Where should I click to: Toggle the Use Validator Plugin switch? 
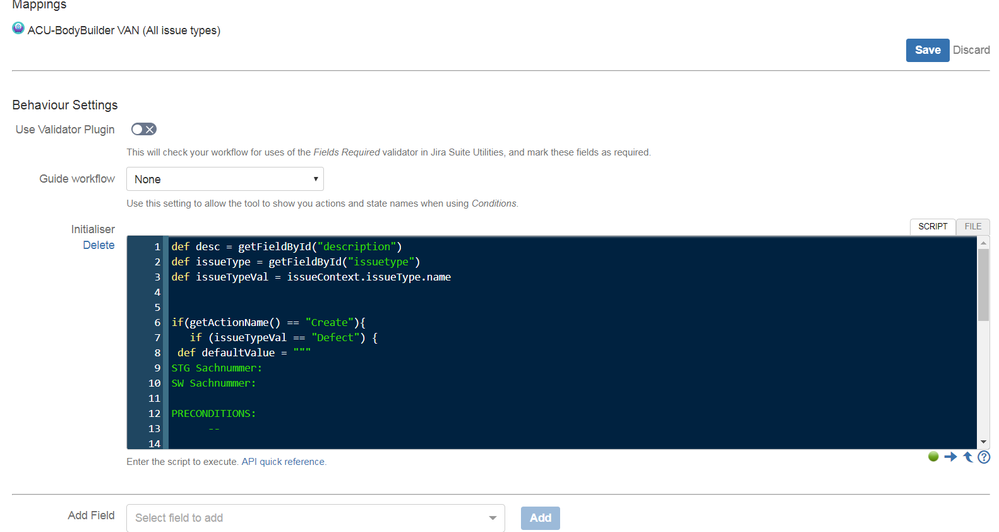click(x=143, y=129)
